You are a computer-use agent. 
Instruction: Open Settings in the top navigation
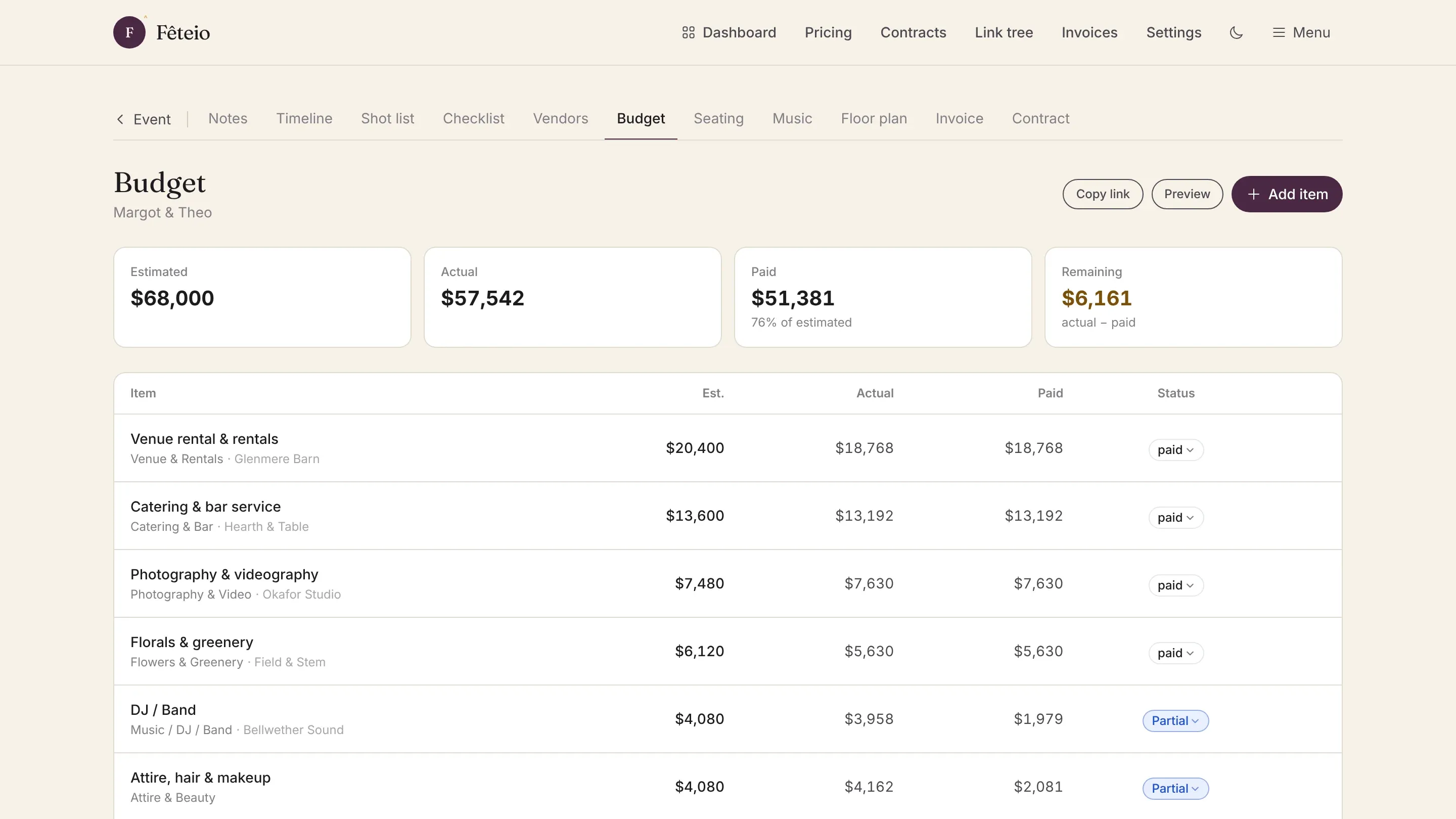click(1173, 33)
